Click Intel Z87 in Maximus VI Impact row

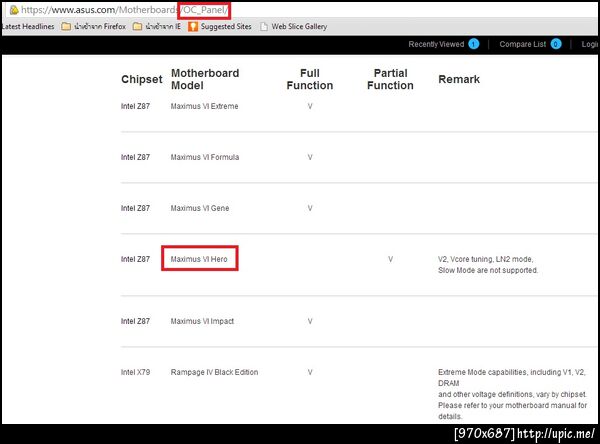click(x=135, y=321)
